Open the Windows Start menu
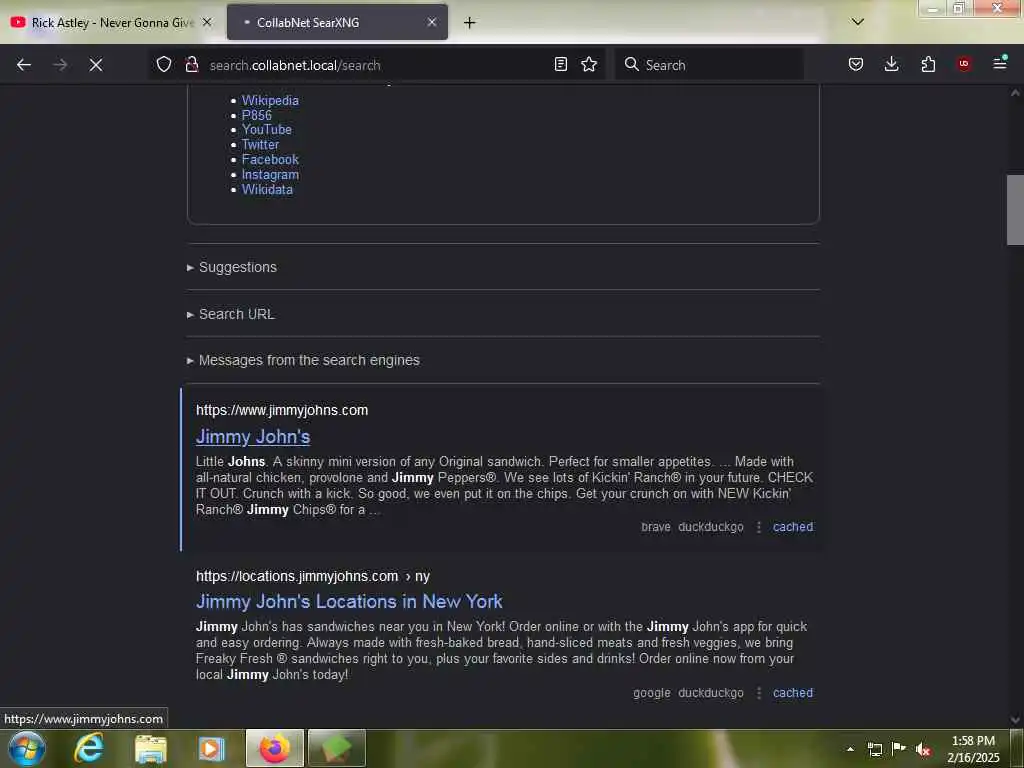 click(x=27, y=748)
